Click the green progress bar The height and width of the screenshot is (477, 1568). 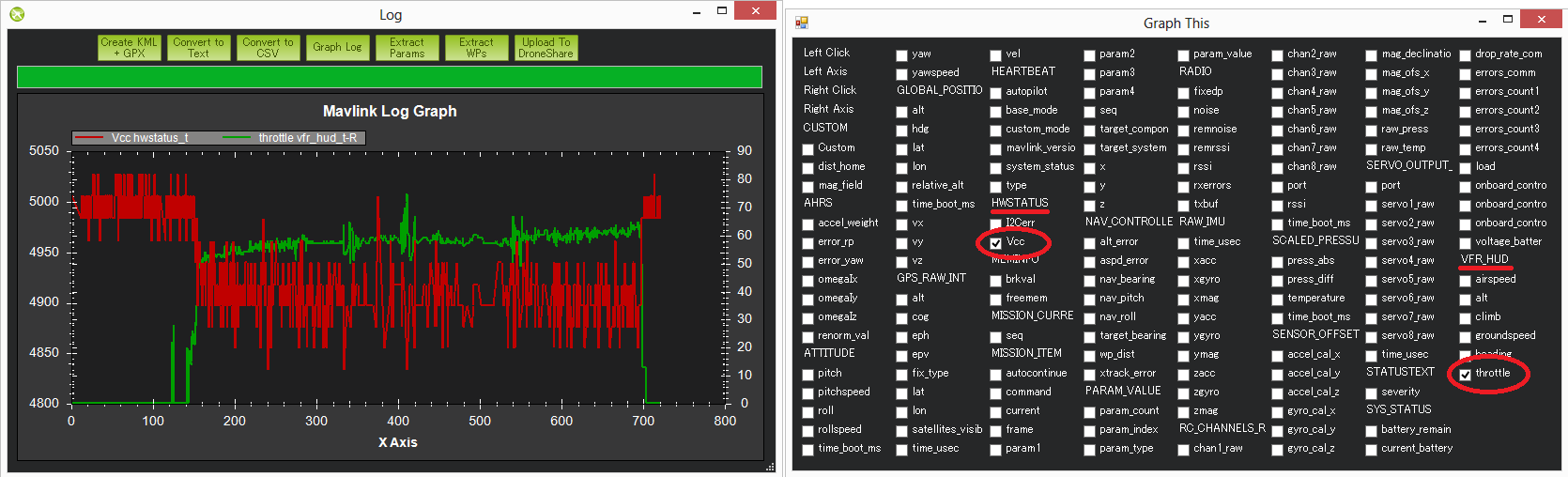click(x=389, y=77)
